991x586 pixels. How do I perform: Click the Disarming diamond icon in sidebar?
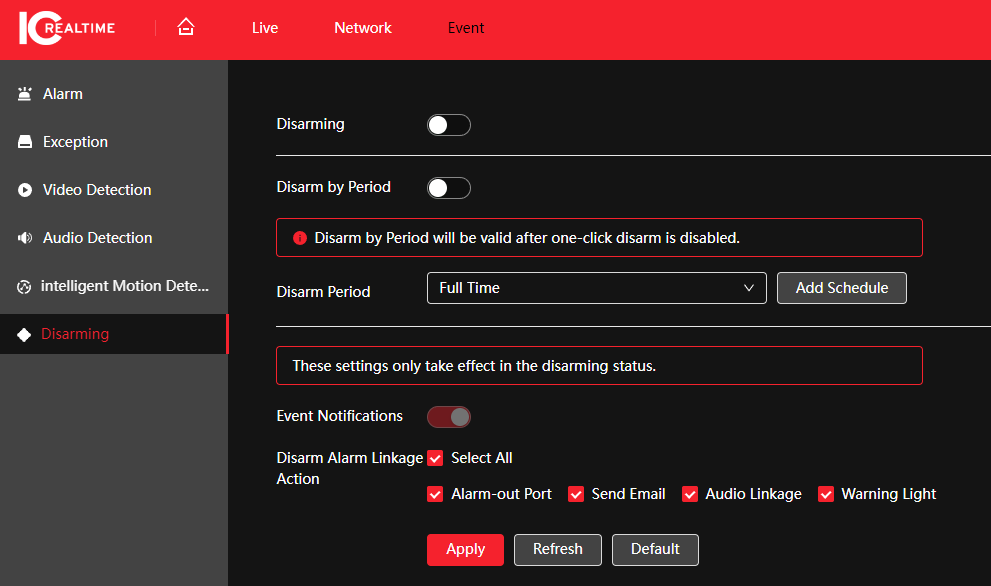click(24, 334)
